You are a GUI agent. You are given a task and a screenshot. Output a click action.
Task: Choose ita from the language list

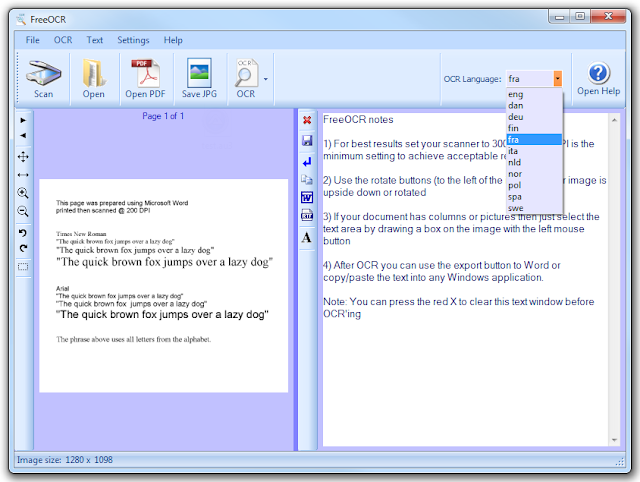point(534,151)
